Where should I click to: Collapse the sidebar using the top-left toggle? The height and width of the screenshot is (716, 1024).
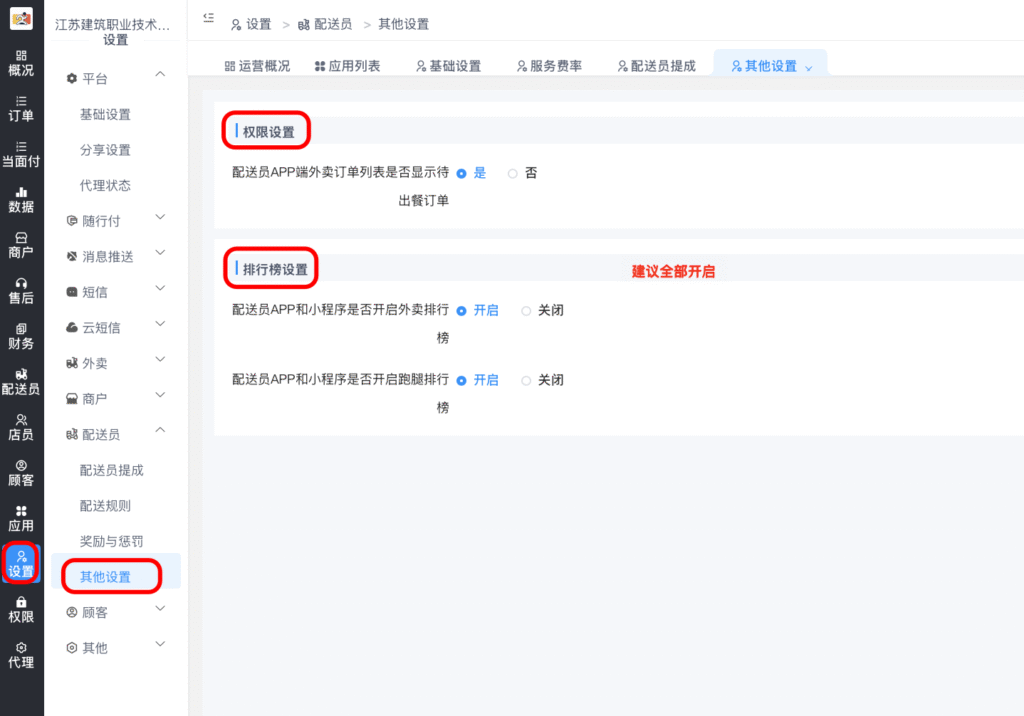[209, 17]
